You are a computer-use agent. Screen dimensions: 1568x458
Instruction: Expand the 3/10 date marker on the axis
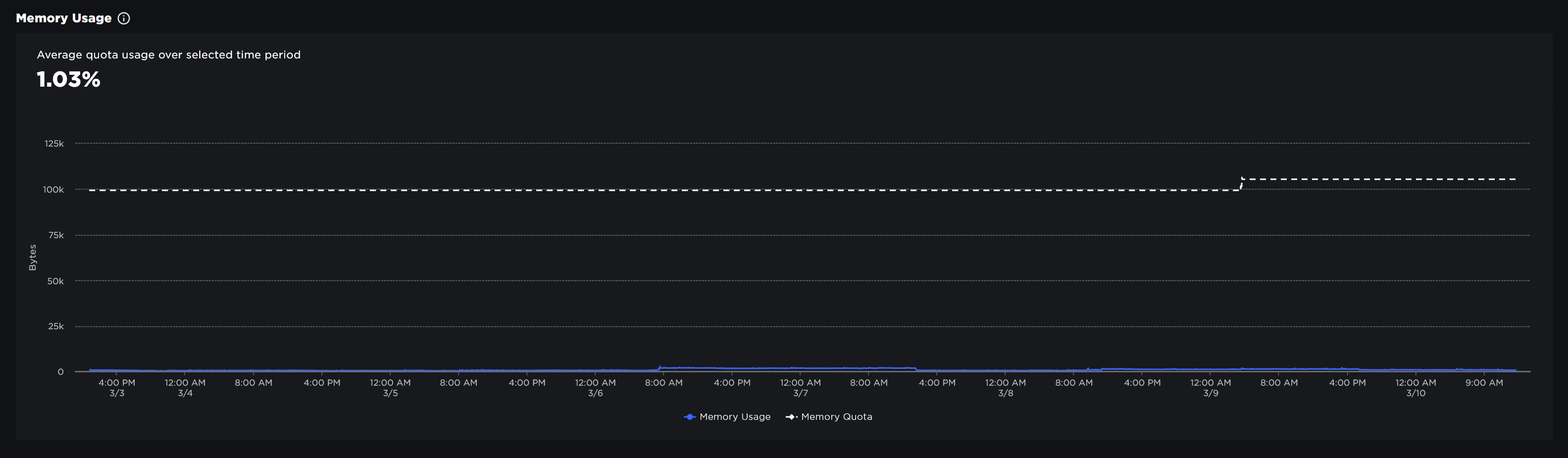tap(1415, 393)
